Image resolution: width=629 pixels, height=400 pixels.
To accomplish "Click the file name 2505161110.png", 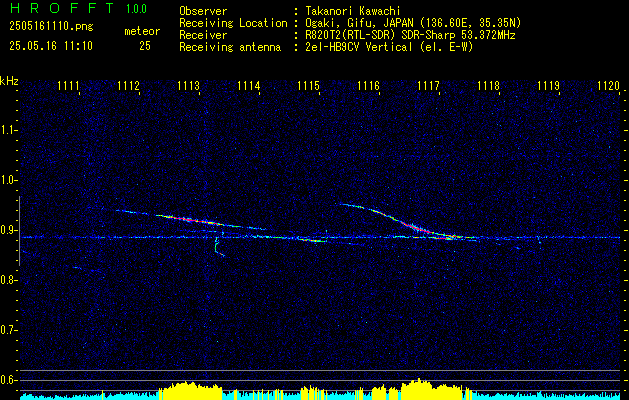I will (51, 27).
